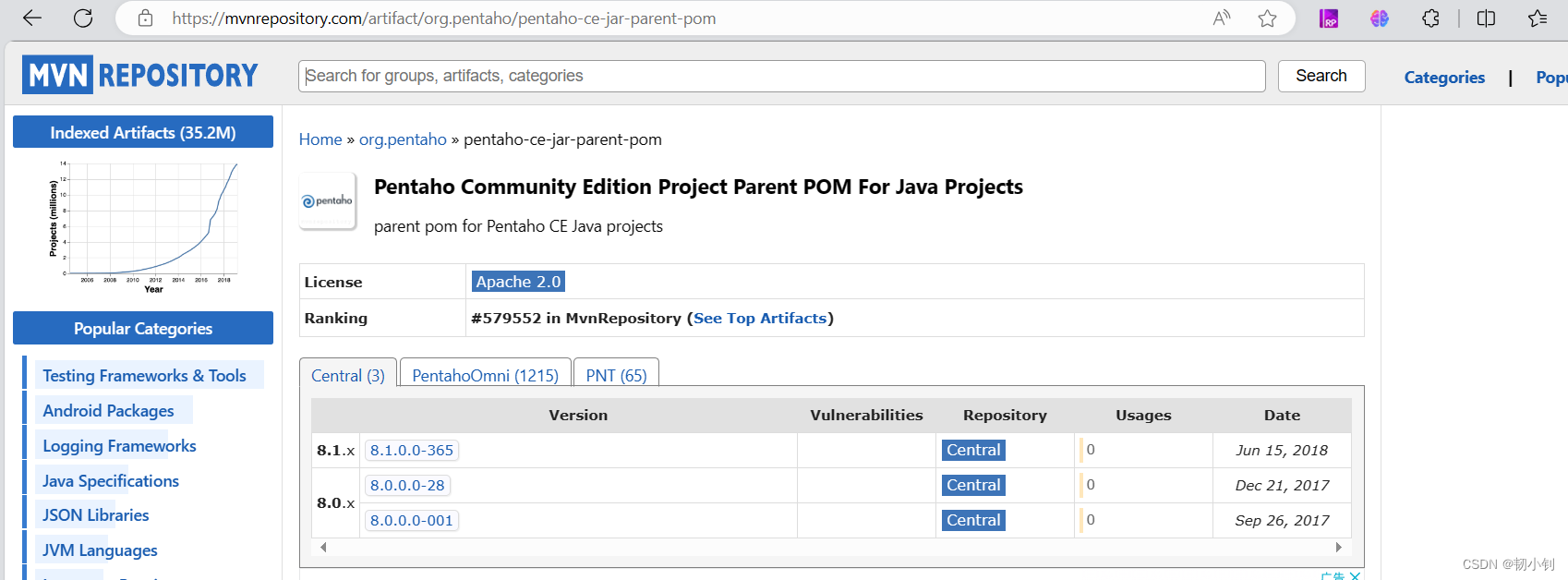Toggle split screen browser icon
This screenshot has width=1568, height=580.
click(x=1486, y=18)
